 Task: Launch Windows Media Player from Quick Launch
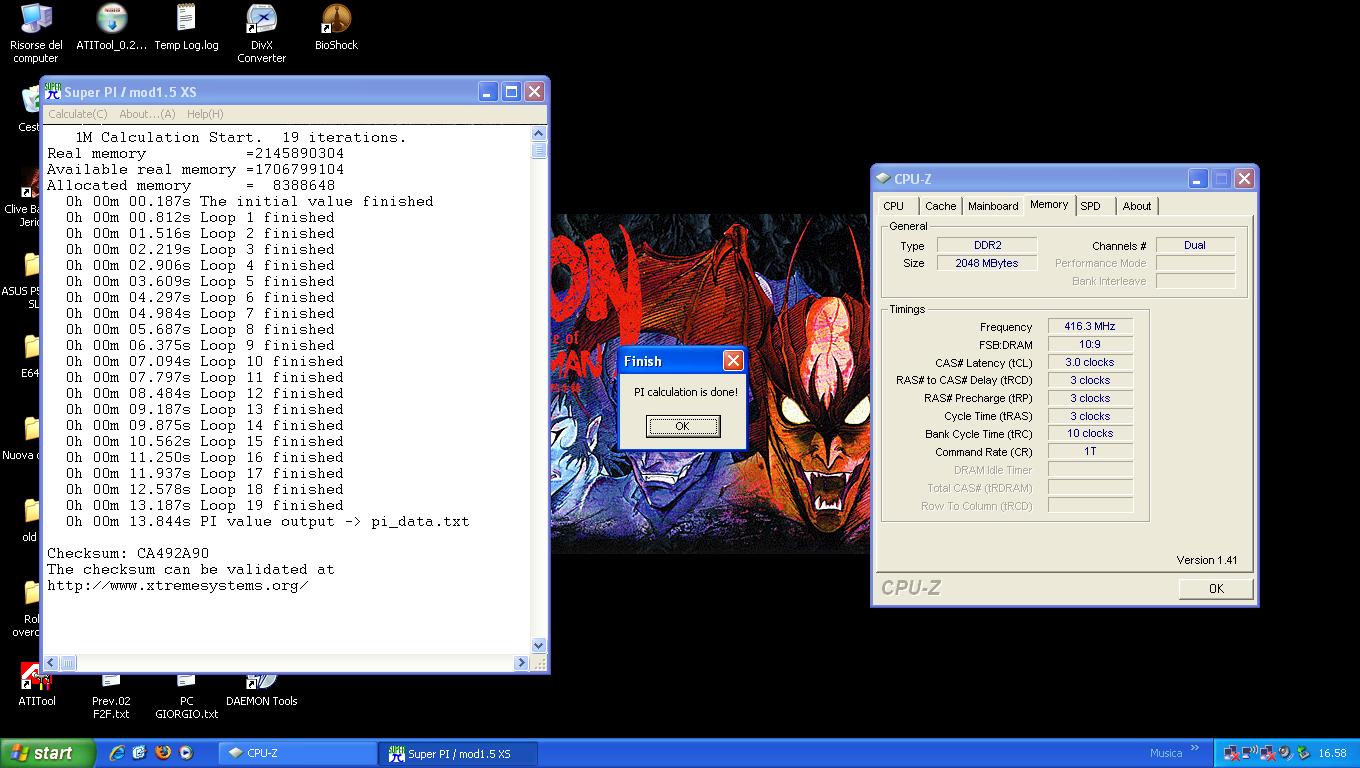tap(185, 753)
